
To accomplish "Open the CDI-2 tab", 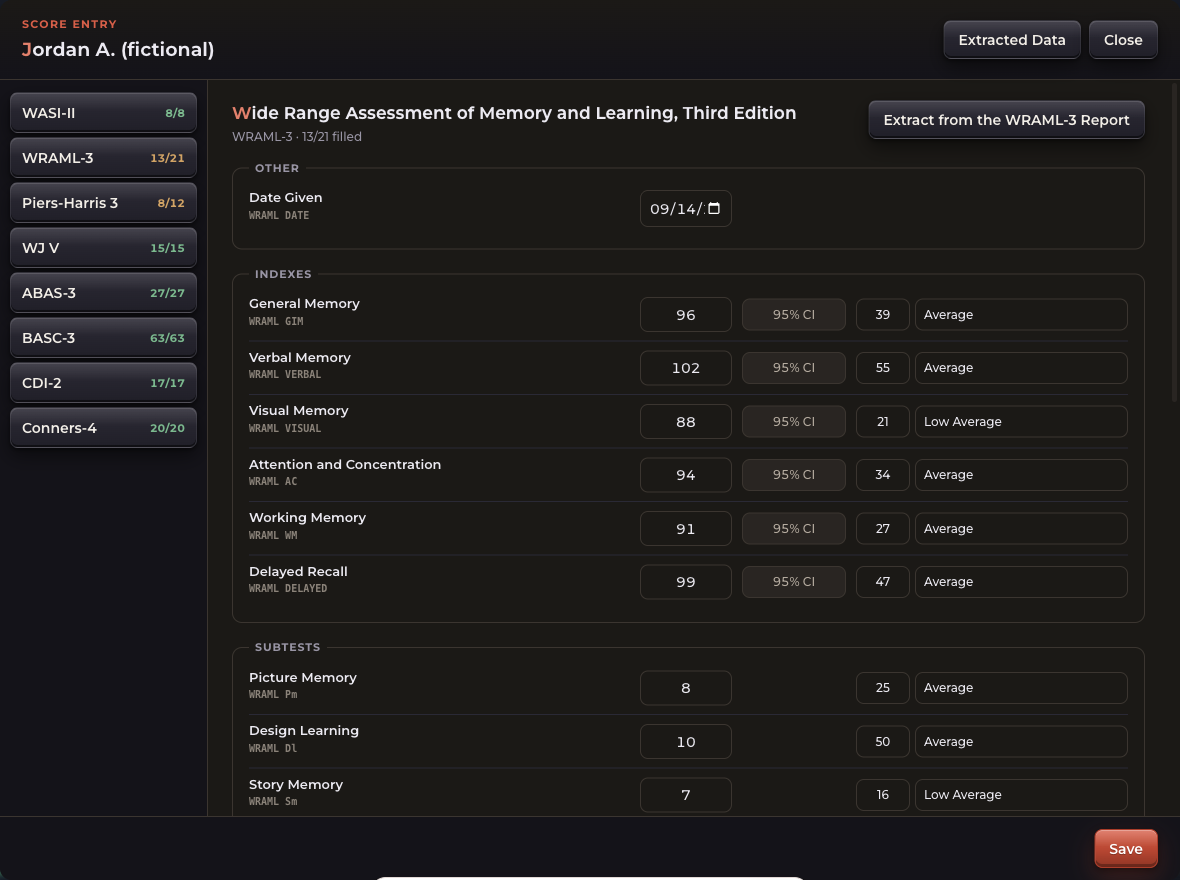I will (x=103, y=383).
